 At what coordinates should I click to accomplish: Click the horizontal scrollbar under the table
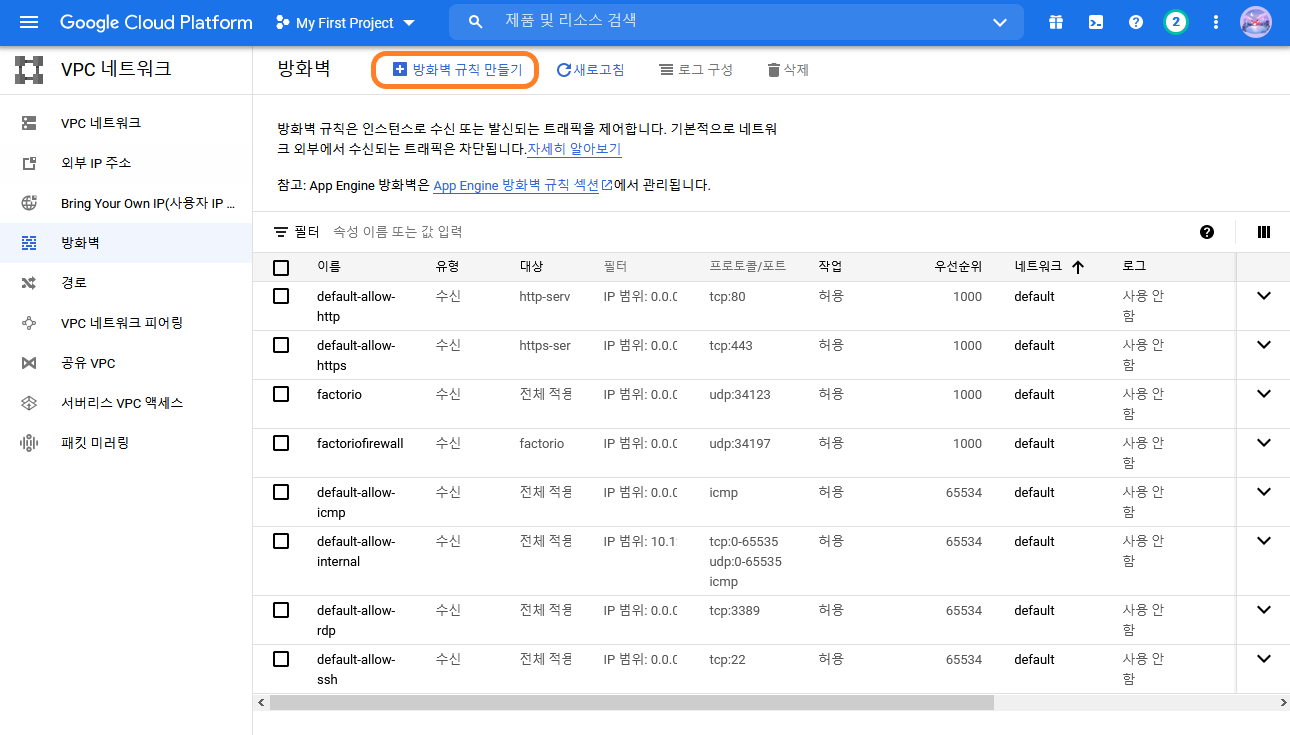click(632, 702)
